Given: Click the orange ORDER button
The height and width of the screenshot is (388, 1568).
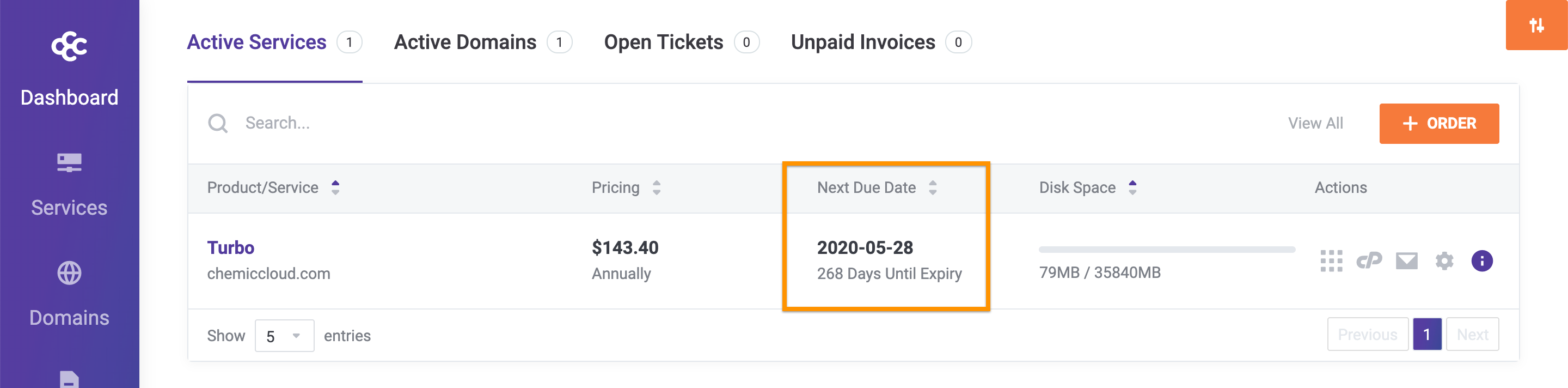Looking at the screenshot, I should (x=1438, y=124).
